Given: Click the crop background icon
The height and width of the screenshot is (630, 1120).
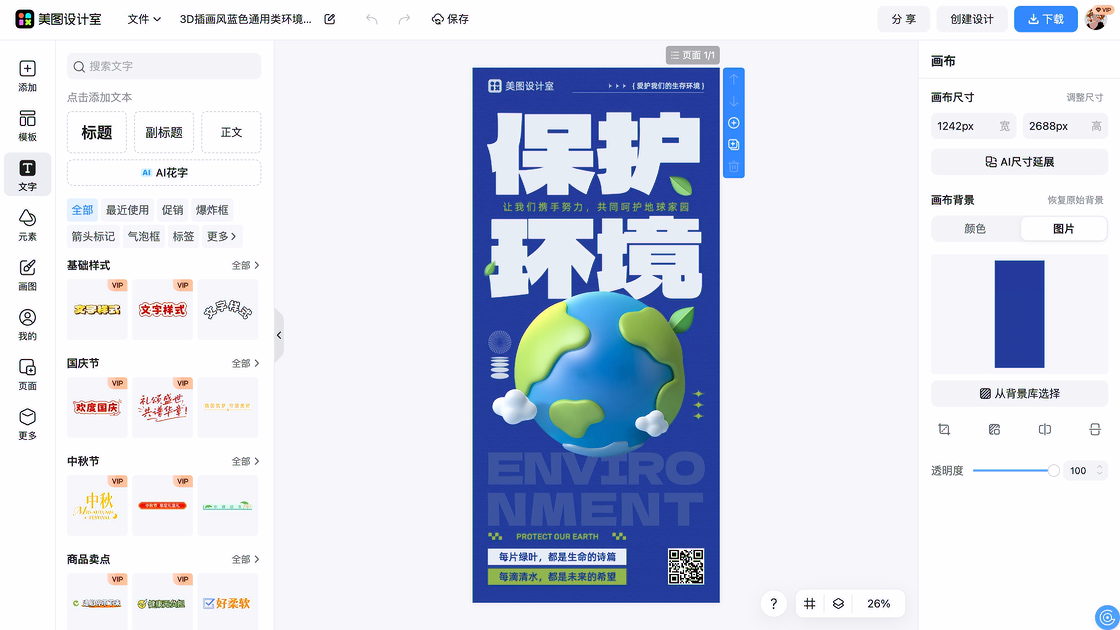Looking at the screenshot, I should (944, 429).
